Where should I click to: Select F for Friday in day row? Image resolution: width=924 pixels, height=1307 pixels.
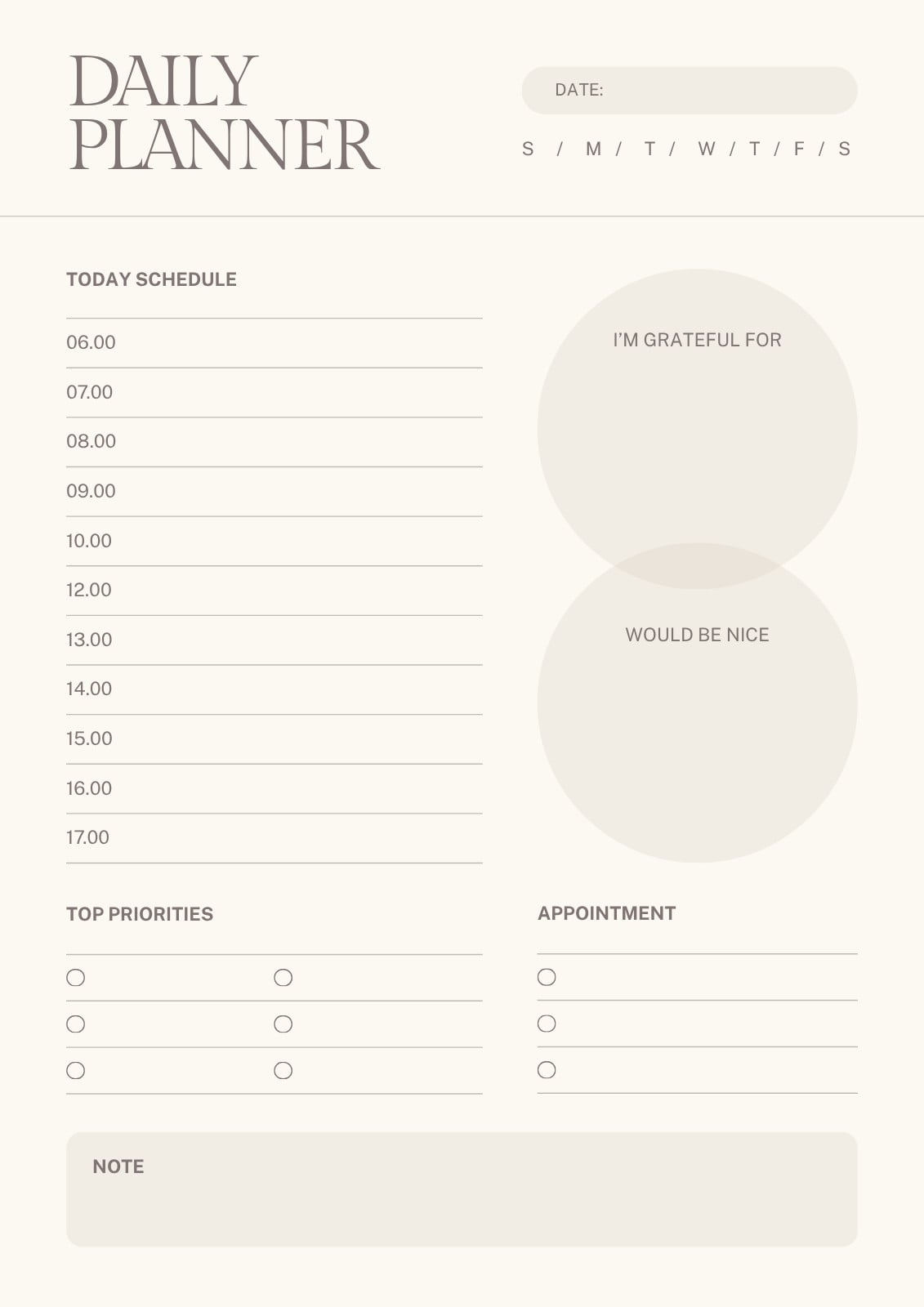tap(799, 149)
